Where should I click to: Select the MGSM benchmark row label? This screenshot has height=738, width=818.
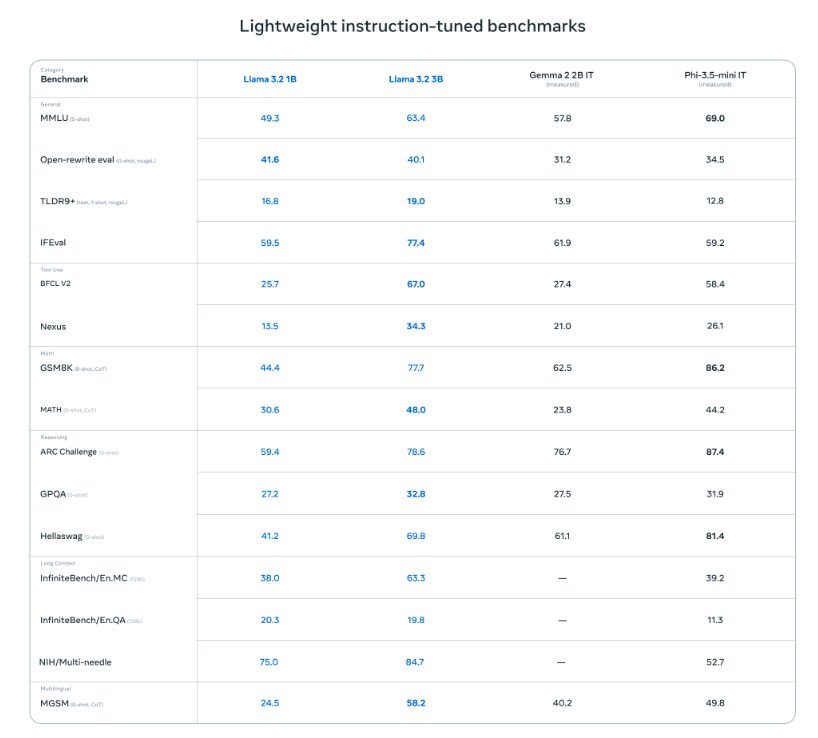pyautogui.click(x=54, y=704)
